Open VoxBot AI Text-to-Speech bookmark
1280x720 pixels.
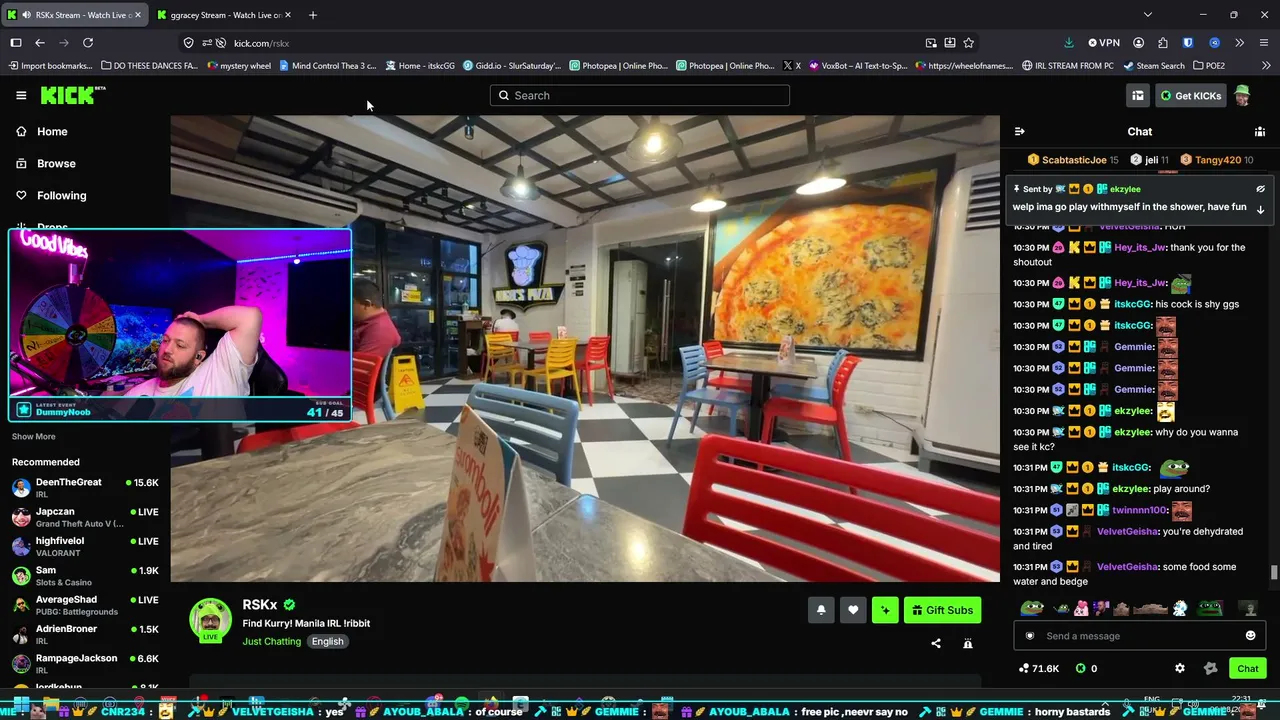859,66
